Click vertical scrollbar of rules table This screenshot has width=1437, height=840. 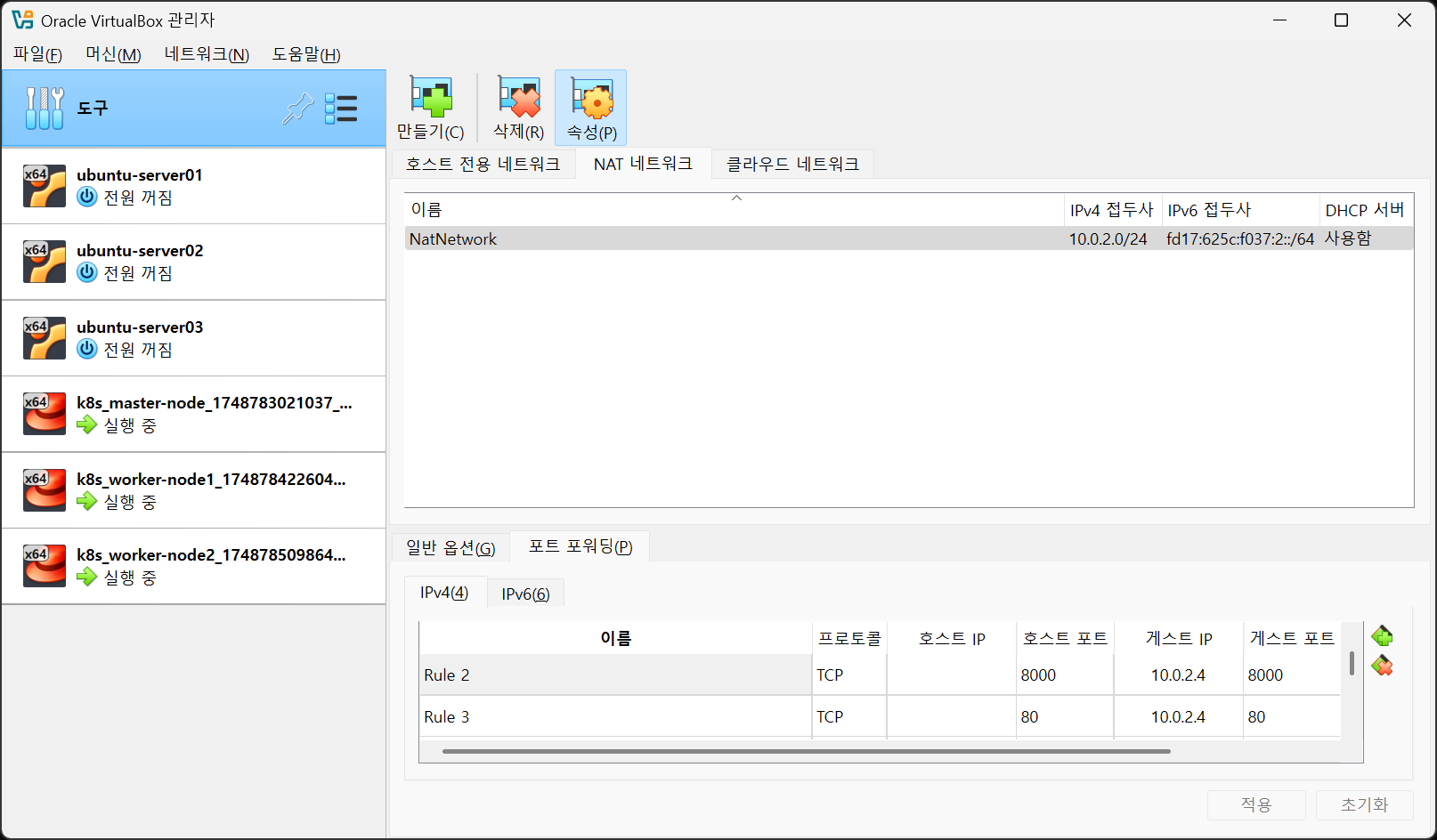[1352, 663]
